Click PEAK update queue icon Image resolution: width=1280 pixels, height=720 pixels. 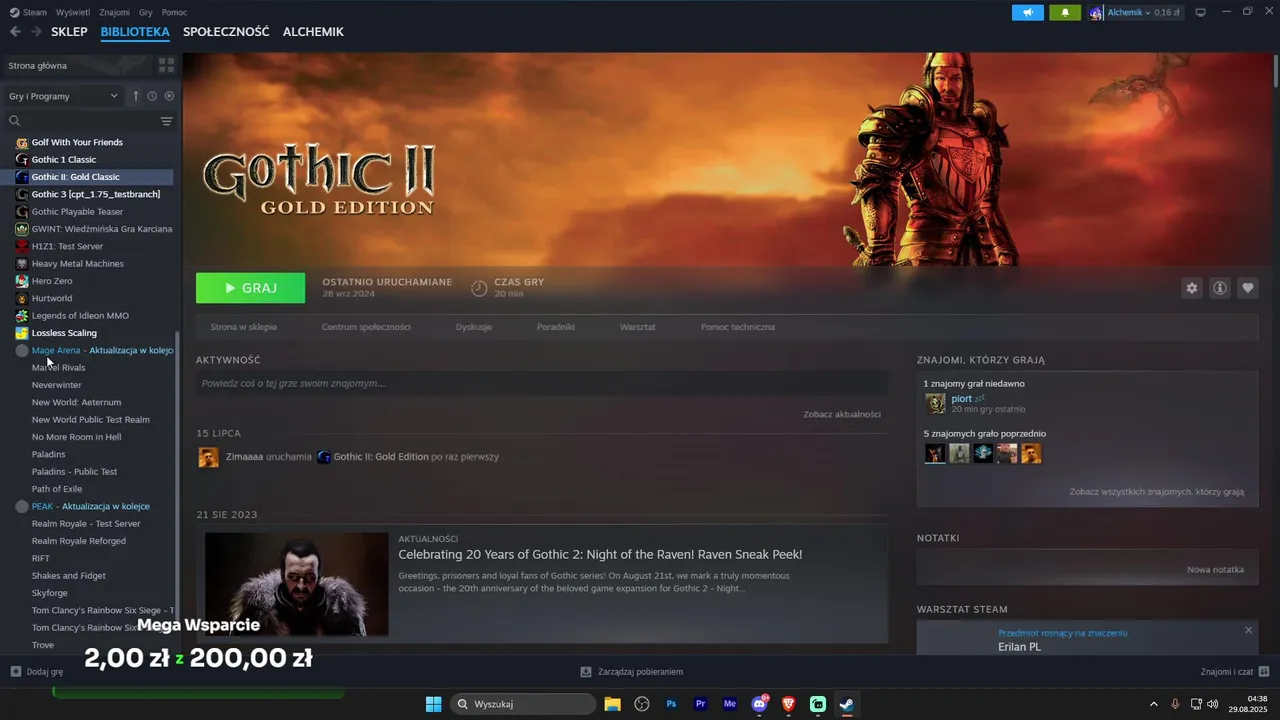(22, 507)
